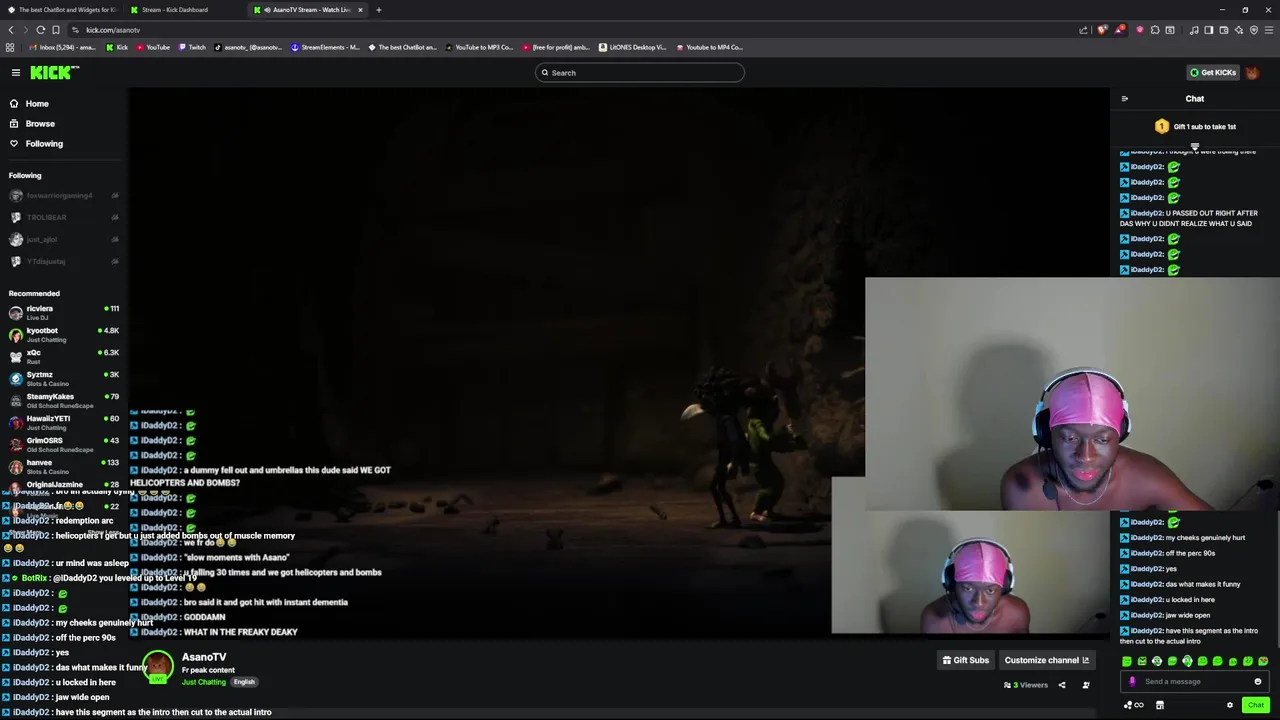Select the first green quick emote
Viewport: 1280px width, 720px height.
(x=1127, y=661)
